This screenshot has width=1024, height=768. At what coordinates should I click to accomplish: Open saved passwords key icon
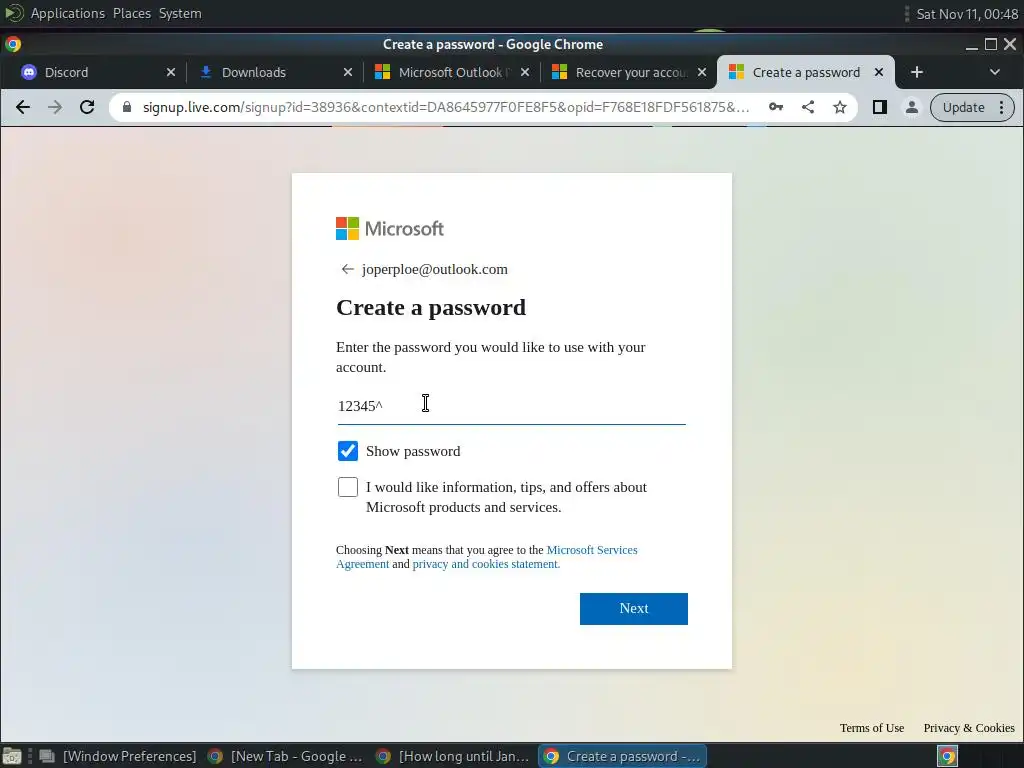tap(776, 107)
